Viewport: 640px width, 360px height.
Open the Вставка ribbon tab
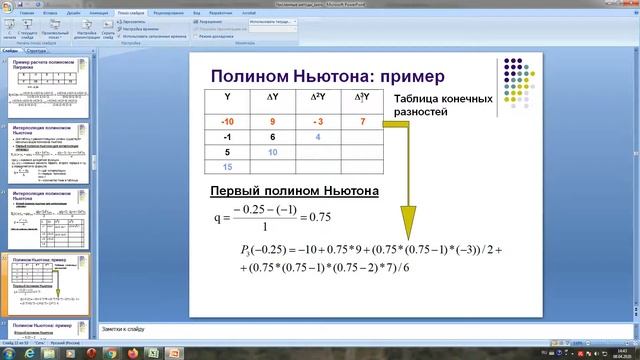pyautogui.click(x=50, y=13)
